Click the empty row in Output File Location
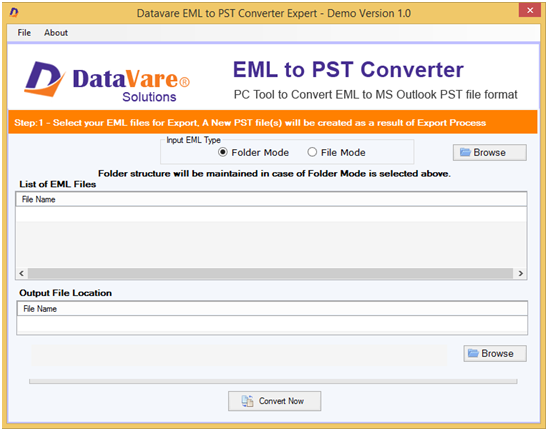The image size is (548, 431). pyautogui.click(x=272, y=324)
